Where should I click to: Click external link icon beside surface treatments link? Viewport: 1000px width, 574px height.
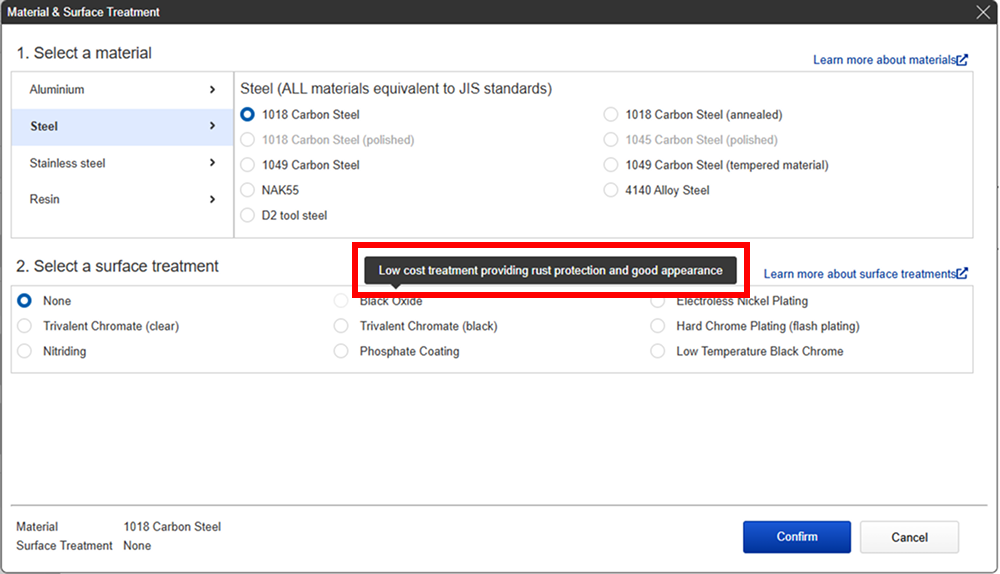962,274
